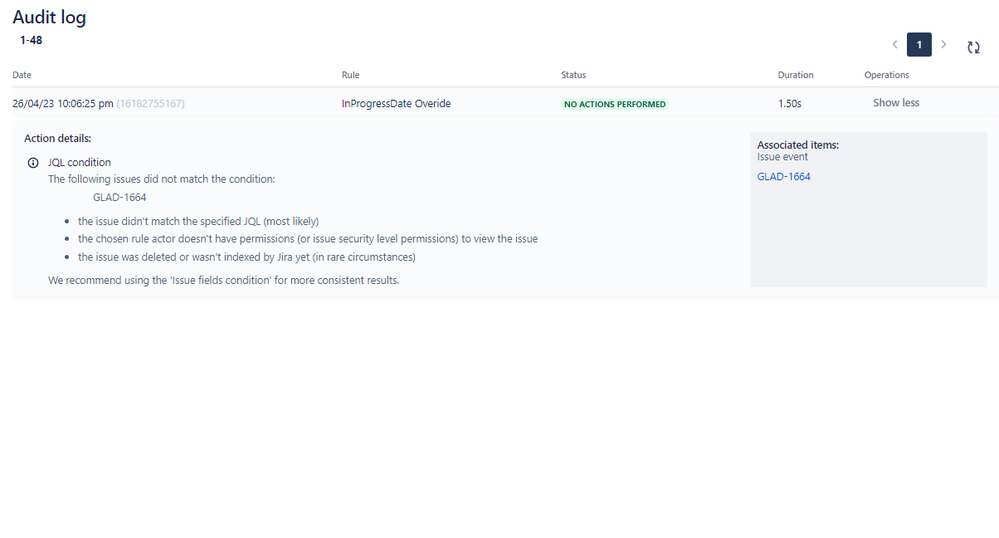The width and height of the screenshot is (999, 538).
Task: Collapse entry with Show less
Action: pyautogui.click(x=896, y=103)
